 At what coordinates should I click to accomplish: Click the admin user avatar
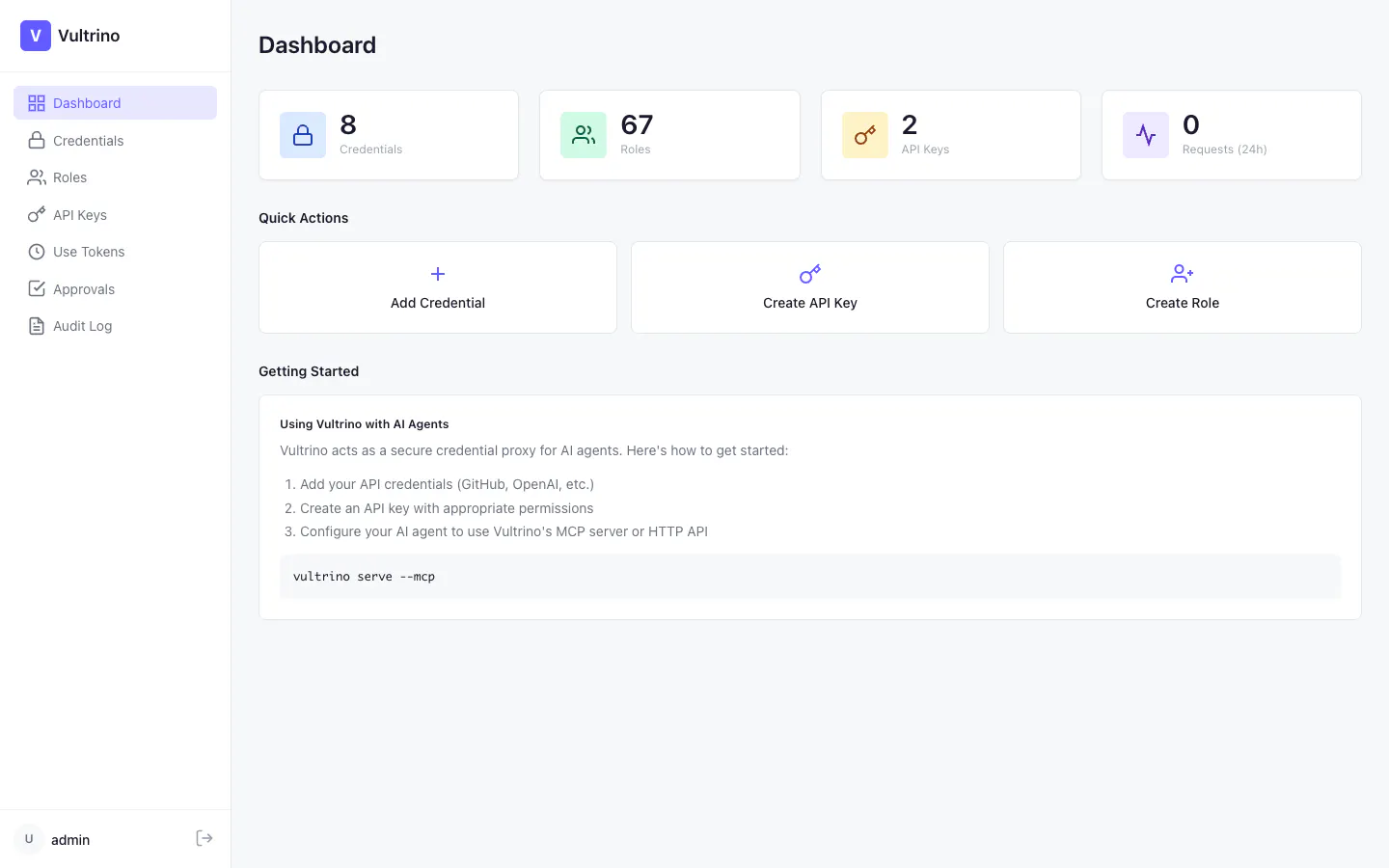29,839
